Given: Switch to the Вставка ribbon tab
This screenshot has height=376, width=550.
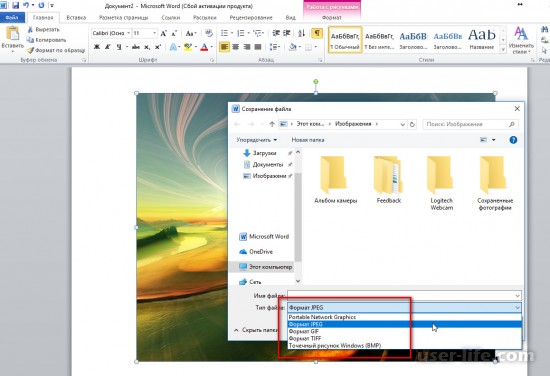Looking at the screenshot, I should [76, 17].
